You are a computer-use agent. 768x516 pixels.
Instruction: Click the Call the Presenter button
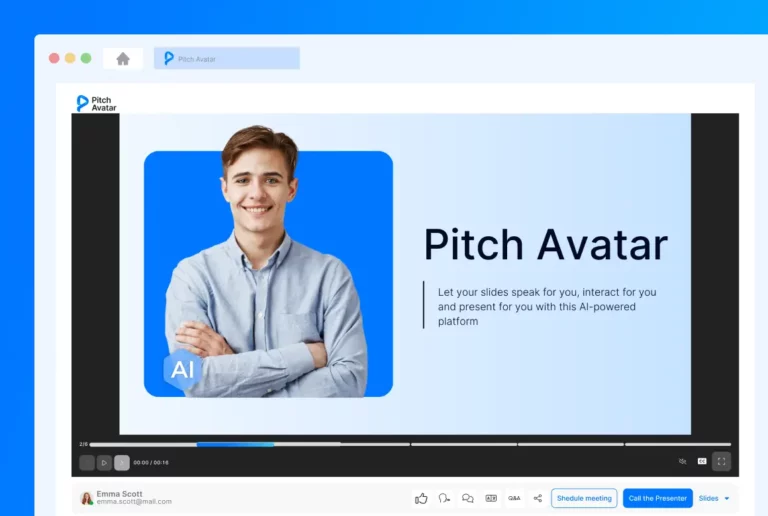point(658,498)
